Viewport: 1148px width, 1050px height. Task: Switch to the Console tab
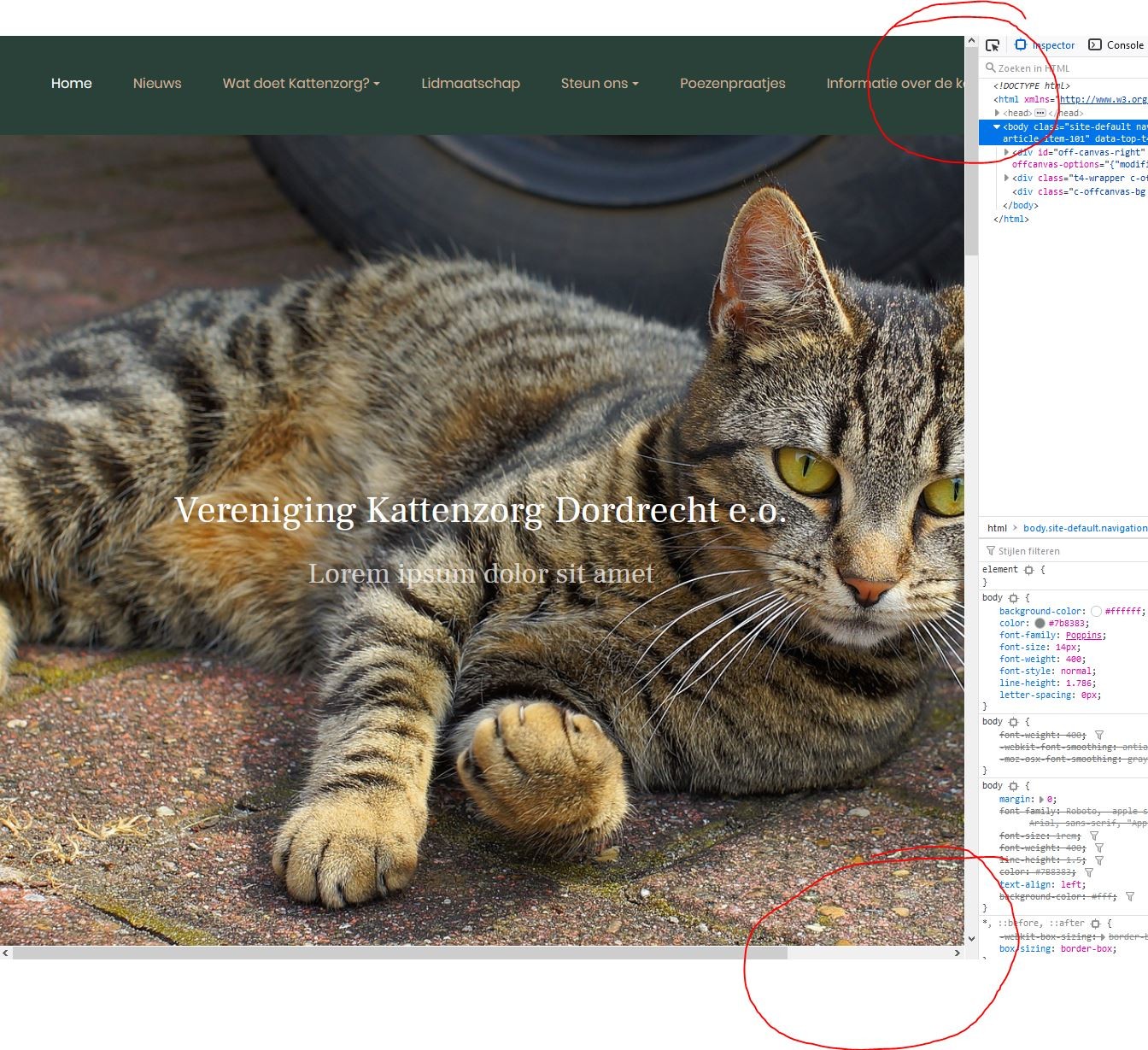coord(1116,45)
